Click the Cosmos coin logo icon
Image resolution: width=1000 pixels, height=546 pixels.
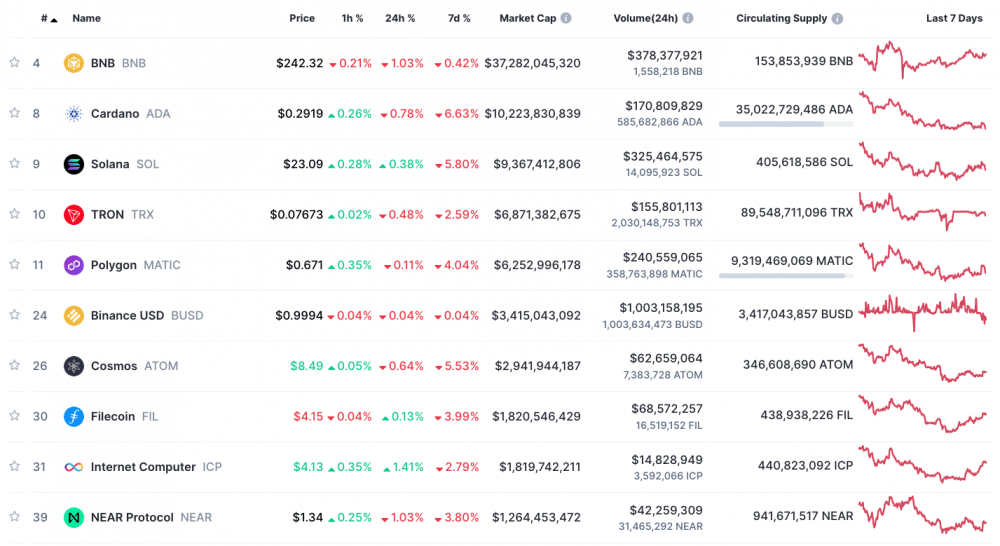tap(73, 366)
